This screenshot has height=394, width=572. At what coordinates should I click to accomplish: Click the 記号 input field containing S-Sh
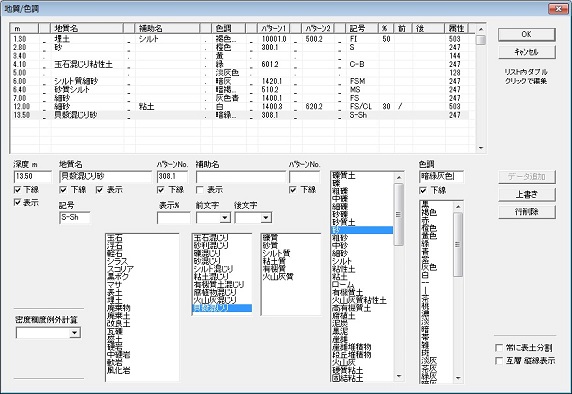[x=74, y=218]
